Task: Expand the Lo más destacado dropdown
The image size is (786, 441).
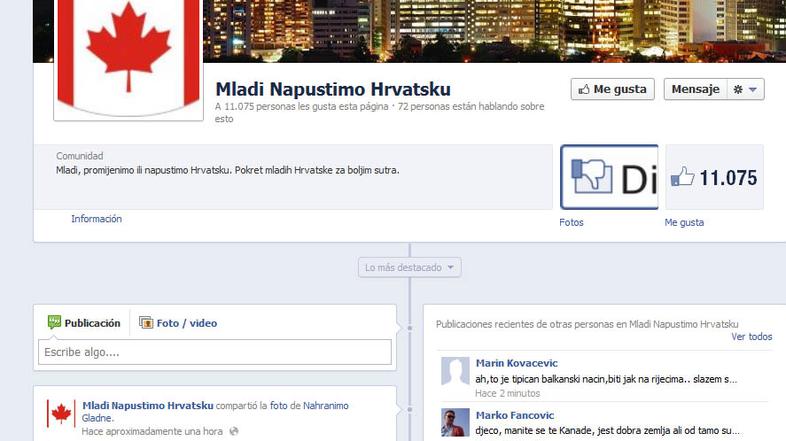Action: pos(410,268)
